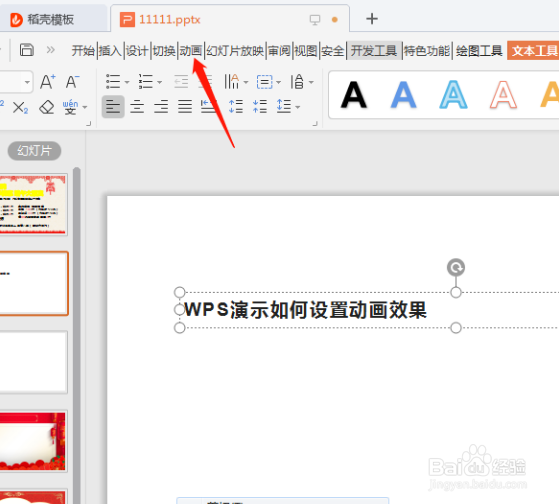Toggle align text left

[x=113, y=107]
